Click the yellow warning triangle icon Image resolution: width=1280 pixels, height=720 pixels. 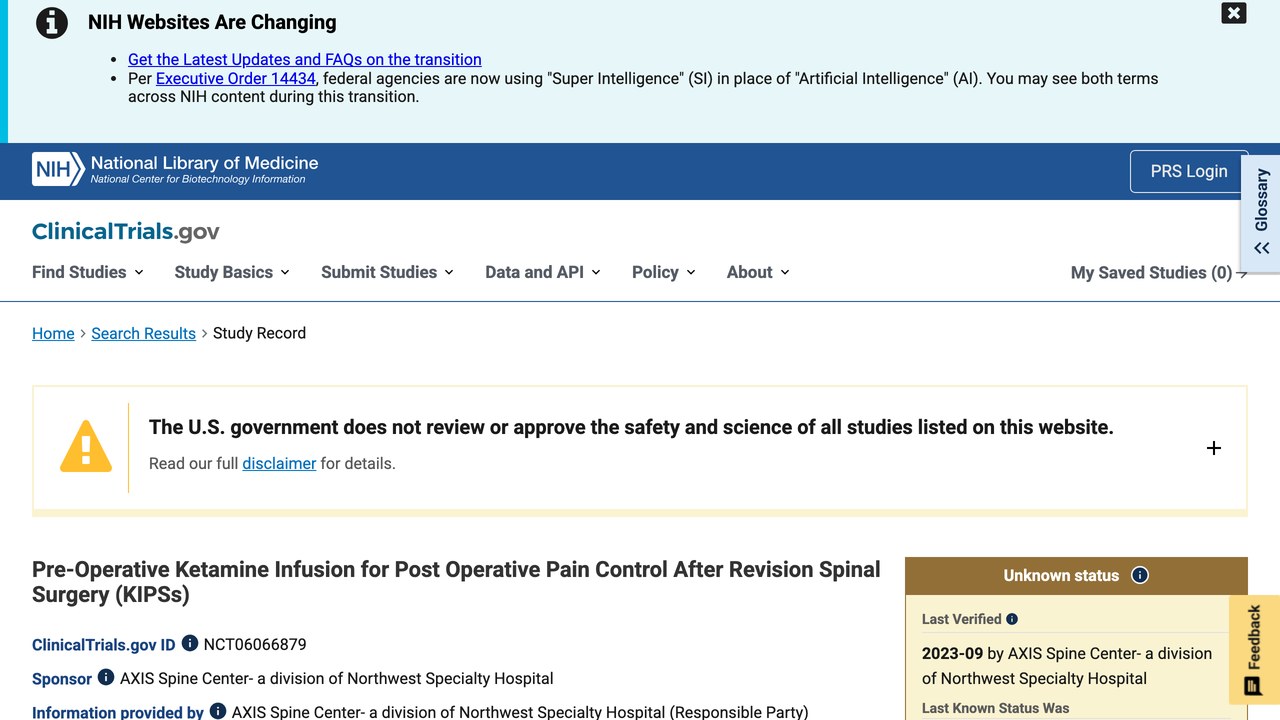pos(86,446)
